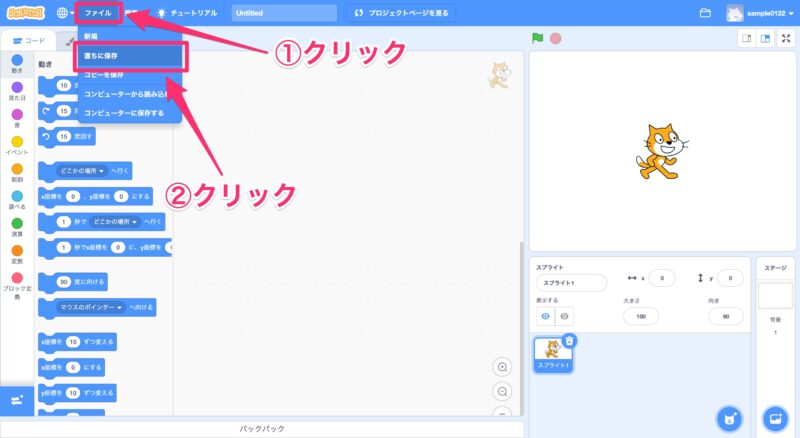This screenshot has height=438, width=800.
Task: Select the 見た目 purple block category
Action: click(x=17, y=91)
